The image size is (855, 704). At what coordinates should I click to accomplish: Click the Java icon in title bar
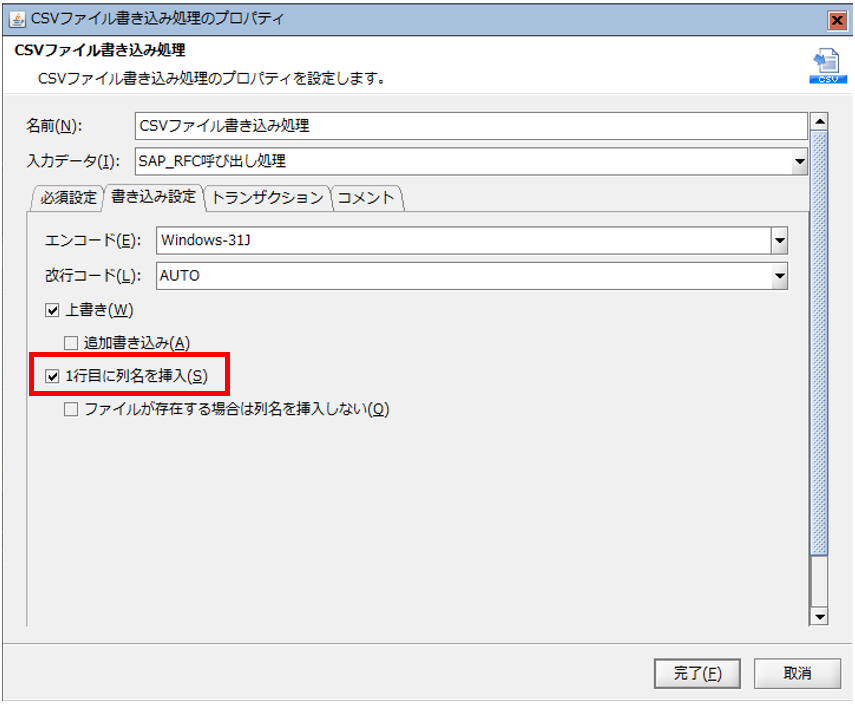click(x=17, y=21)
